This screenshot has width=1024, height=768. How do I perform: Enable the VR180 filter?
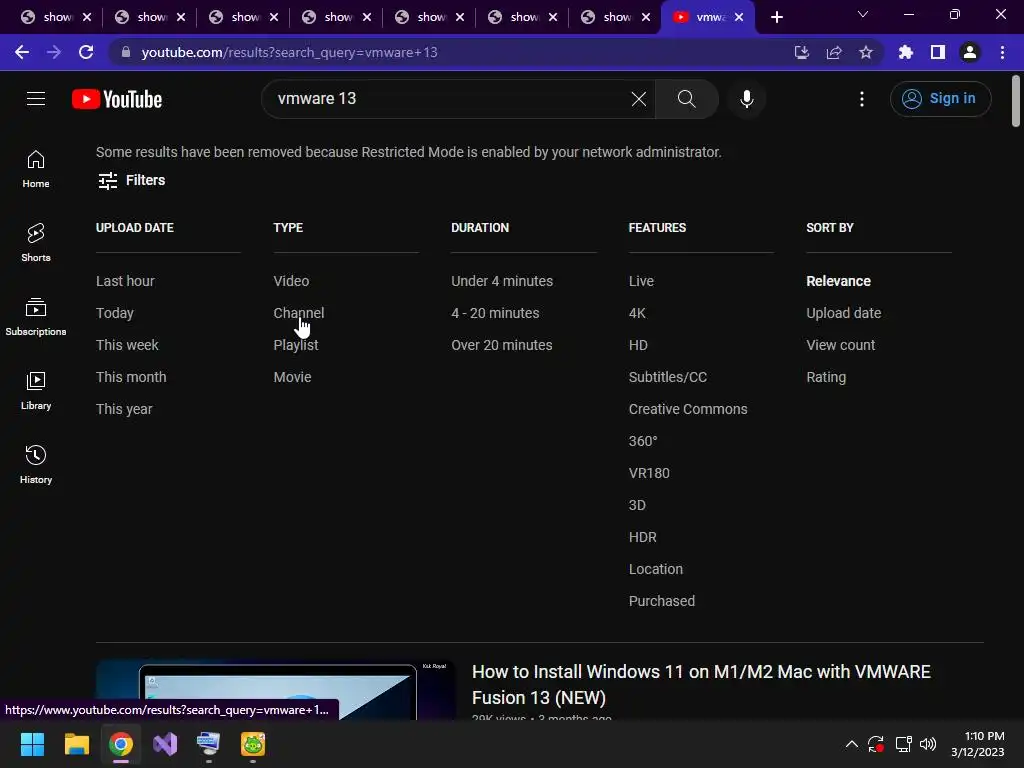coord(649,473)
